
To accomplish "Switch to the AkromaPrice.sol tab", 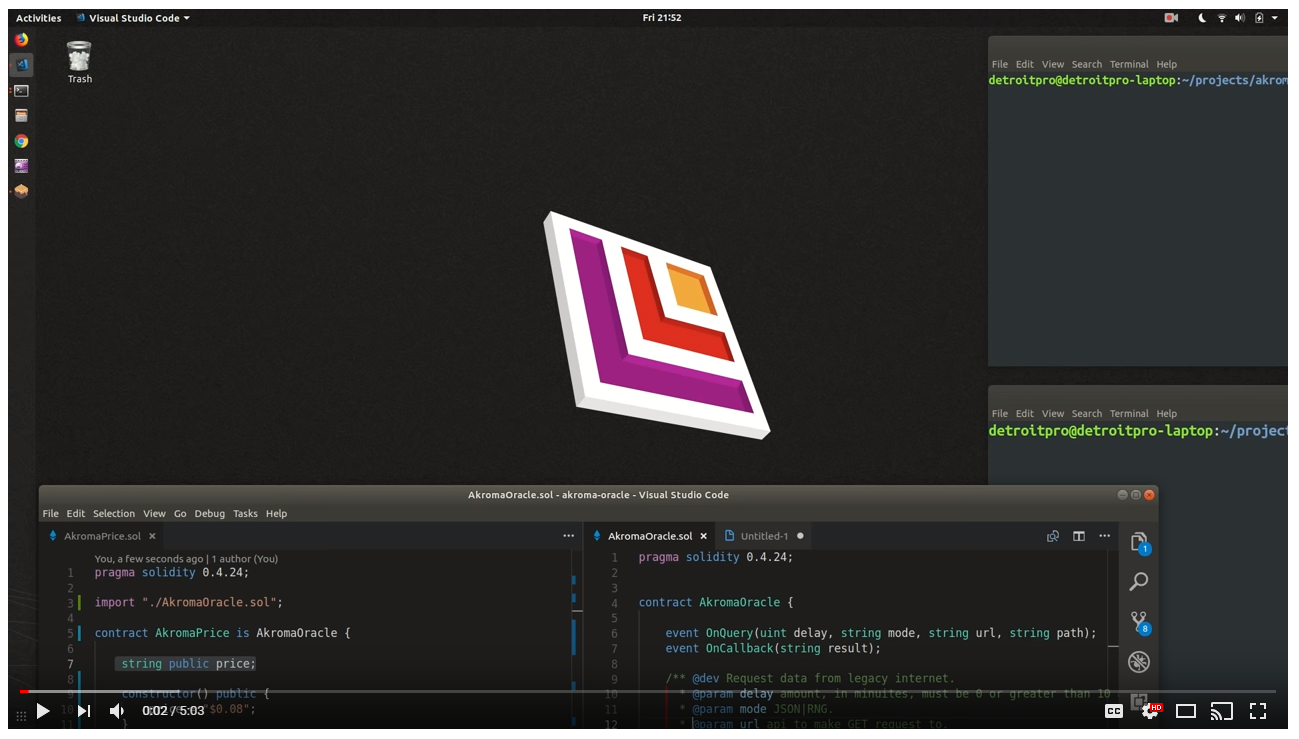I will click(x=102, y=536).
